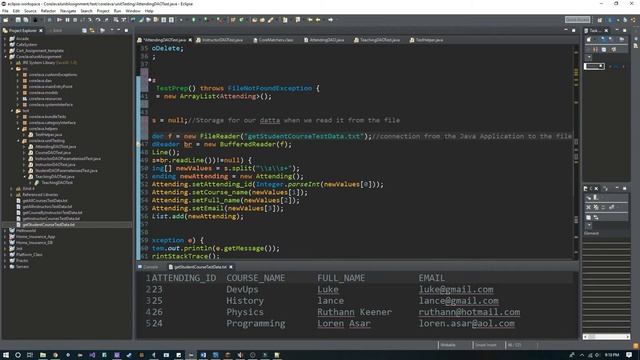Switch to CoreMatchers.class editor tab
This screenshot has width=640, height=360.
coord(273,40)
